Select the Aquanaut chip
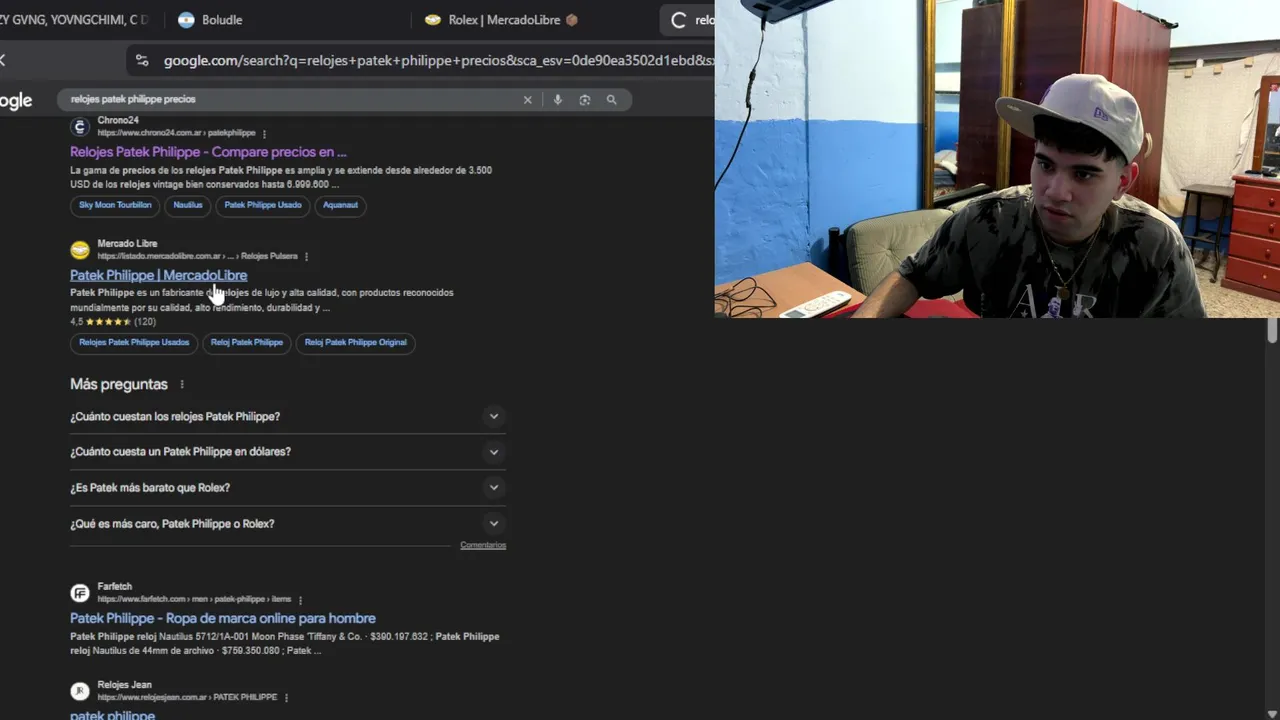1280x720 pixels. (x=340, y=205)
